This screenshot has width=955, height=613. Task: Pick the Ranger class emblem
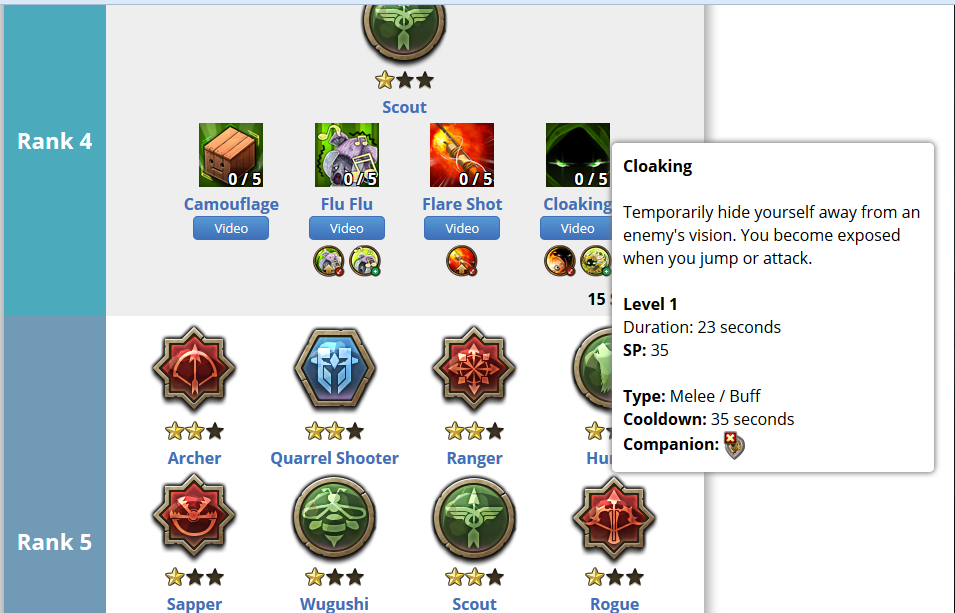pos(474,369)
